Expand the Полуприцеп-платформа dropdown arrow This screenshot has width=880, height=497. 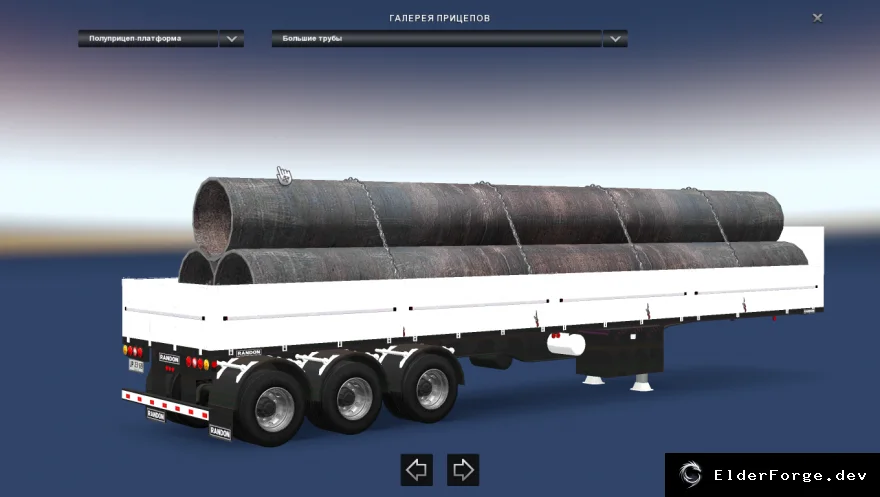pos(231,39)
